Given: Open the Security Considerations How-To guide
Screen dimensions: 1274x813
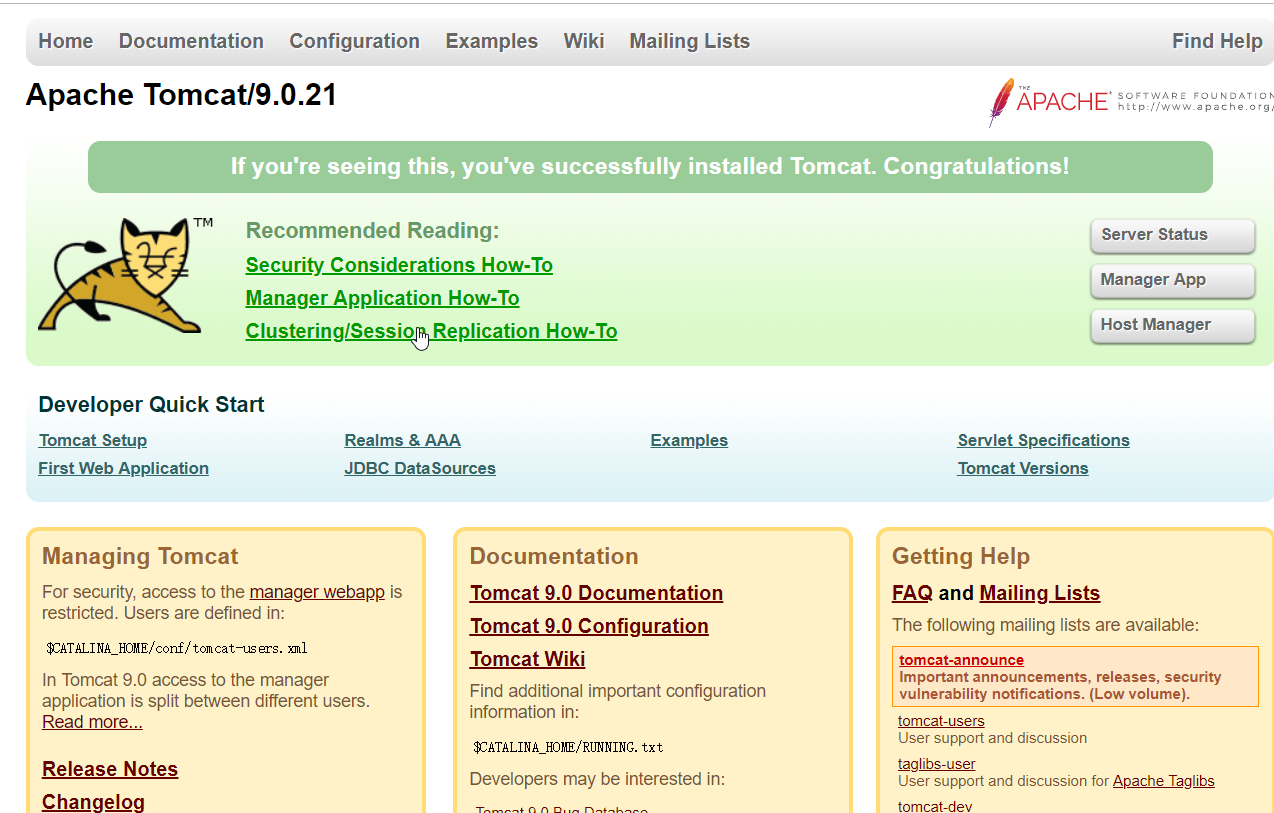Looking at the screenshot, I should (398, 265).
